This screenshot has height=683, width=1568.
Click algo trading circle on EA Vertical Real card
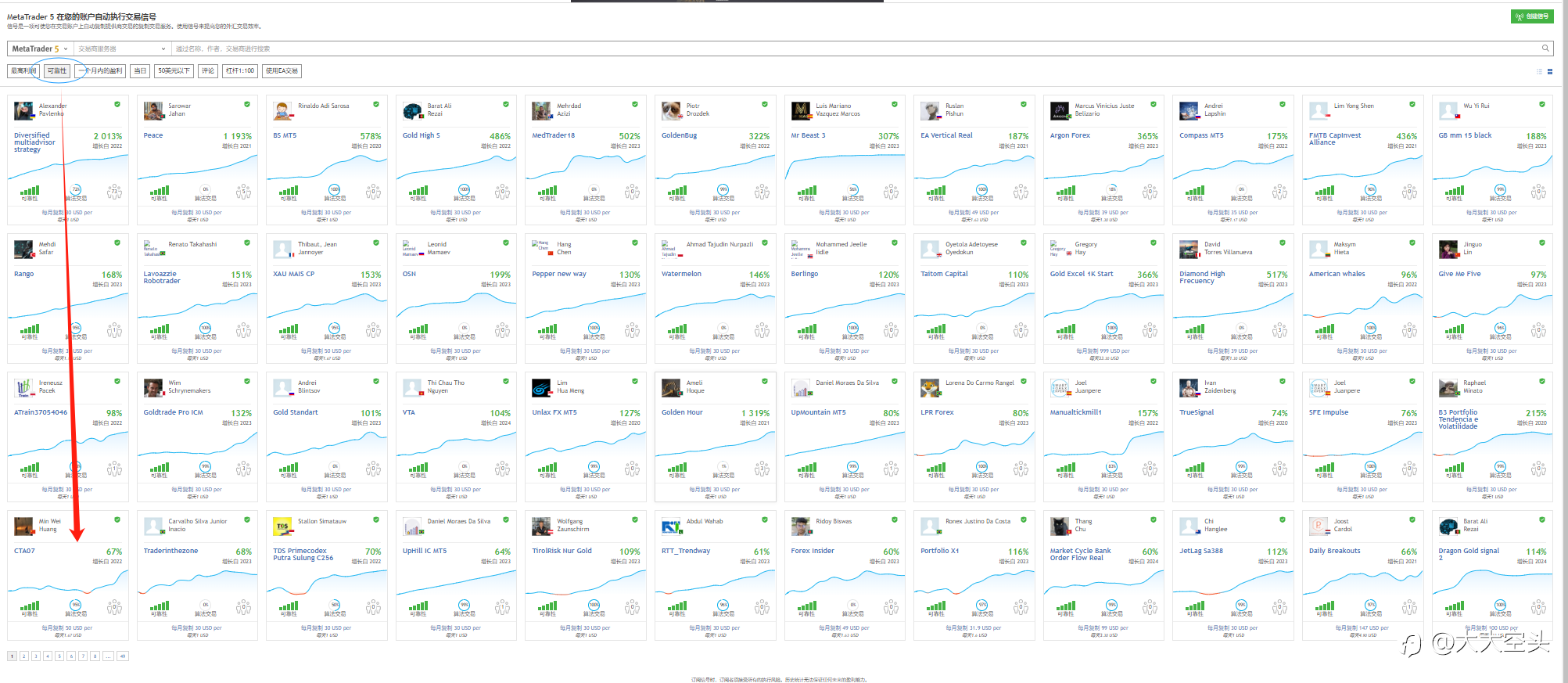pos(981,189)
